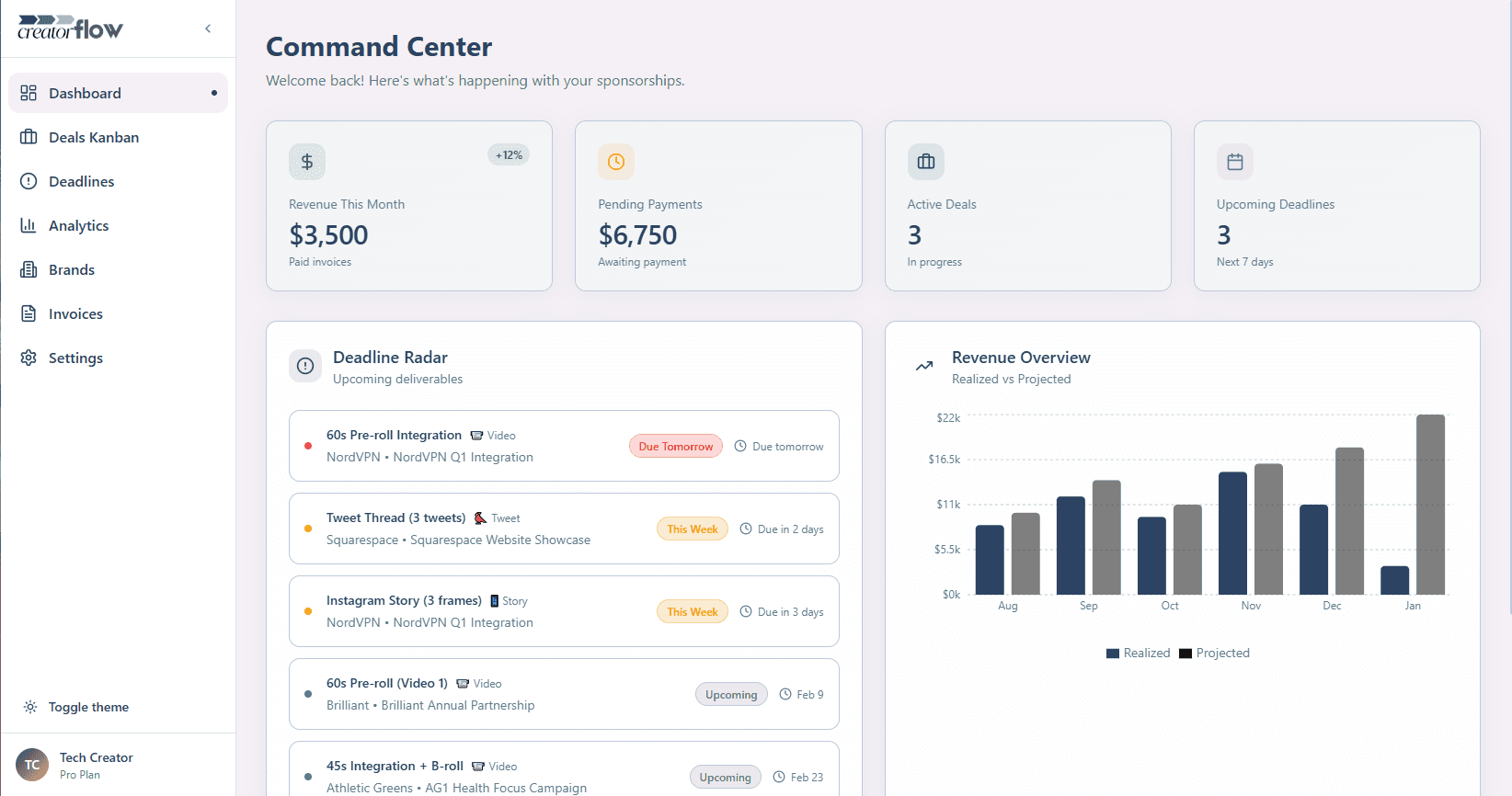
Task: Click the Revenue Overview trend icon
Action: pyautogui.click(x=924, y=366)
